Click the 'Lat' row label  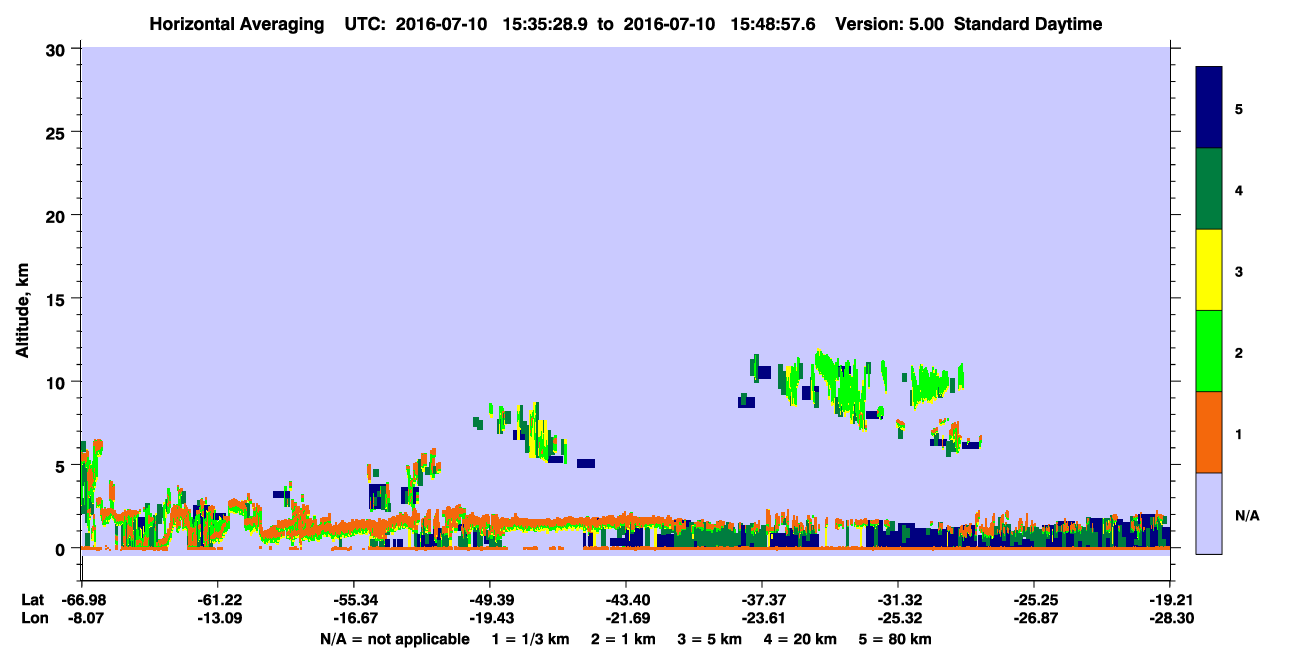pos(33,600)
